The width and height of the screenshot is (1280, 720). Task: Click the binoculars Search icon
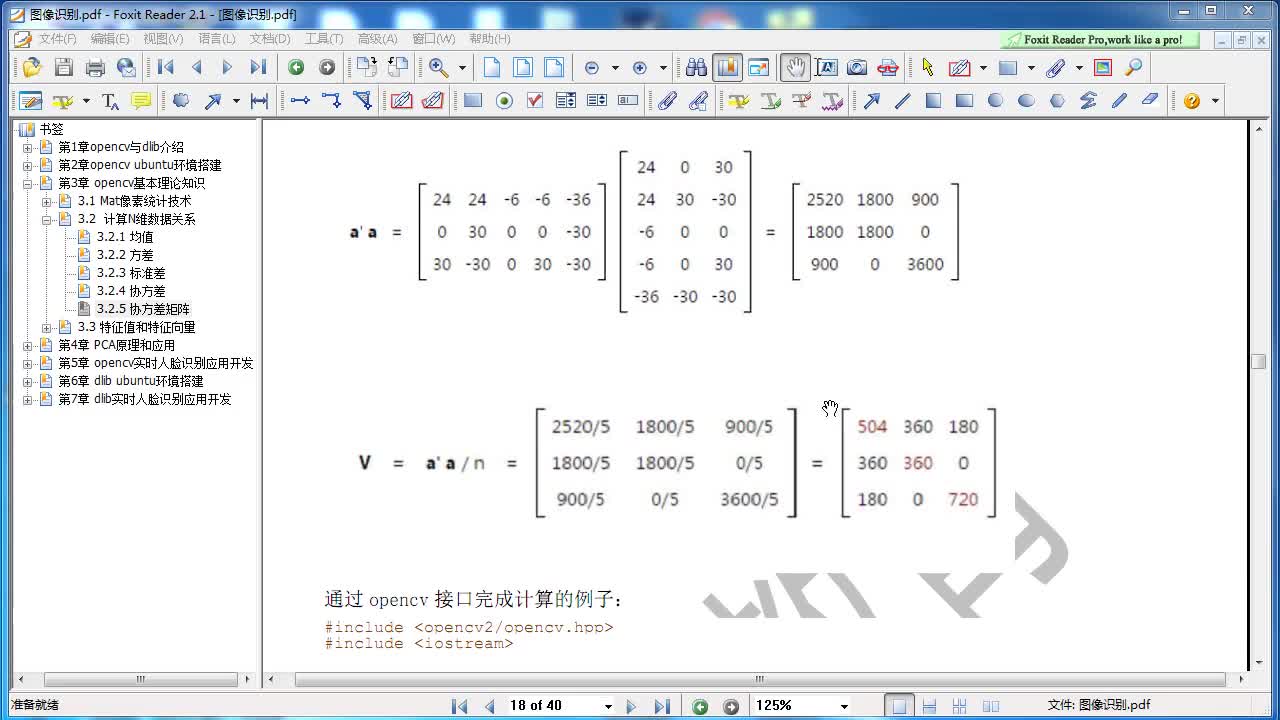pos(696,67)
